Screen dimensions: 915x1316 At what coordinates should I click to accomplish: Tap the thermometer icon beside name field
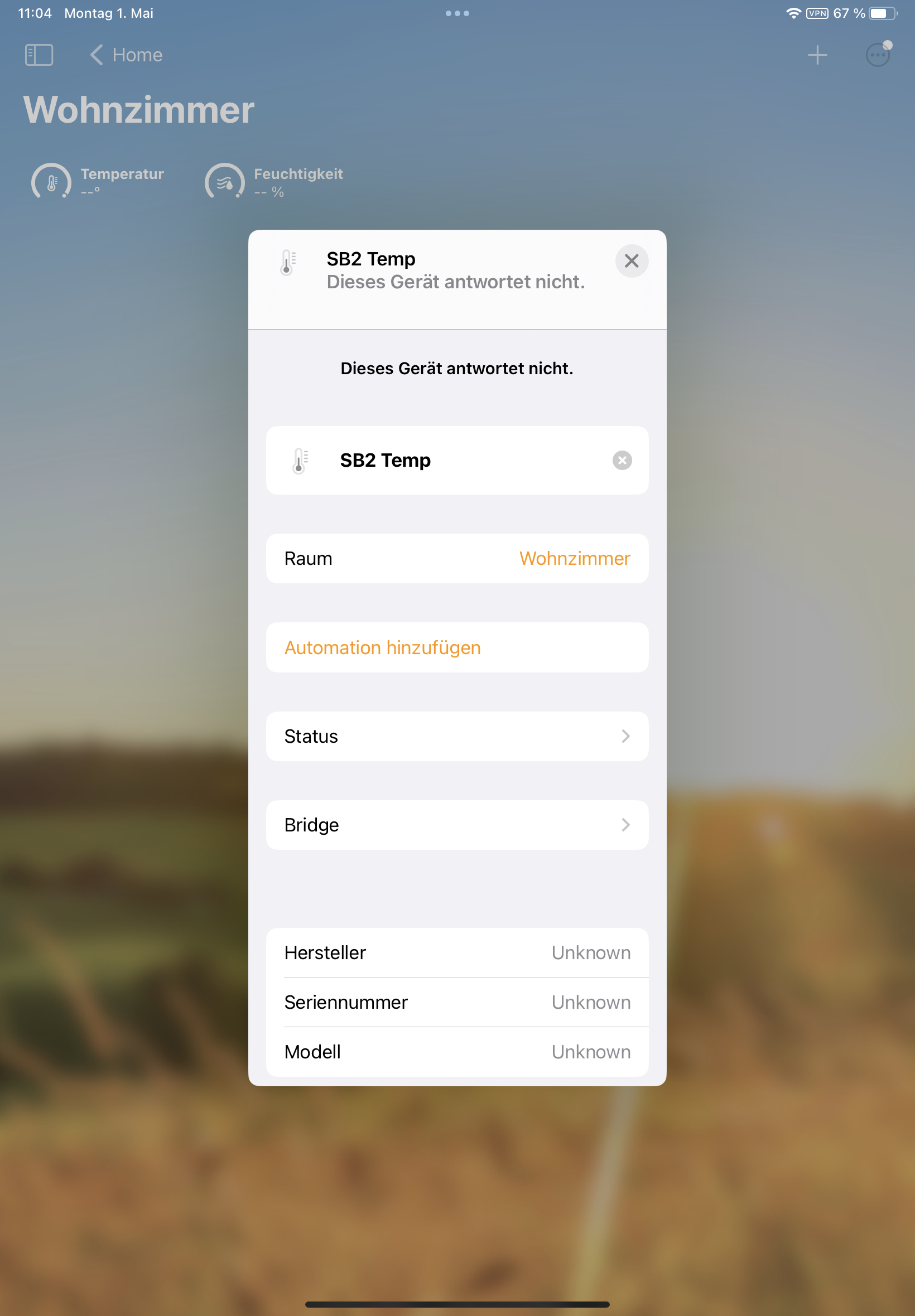300,460
